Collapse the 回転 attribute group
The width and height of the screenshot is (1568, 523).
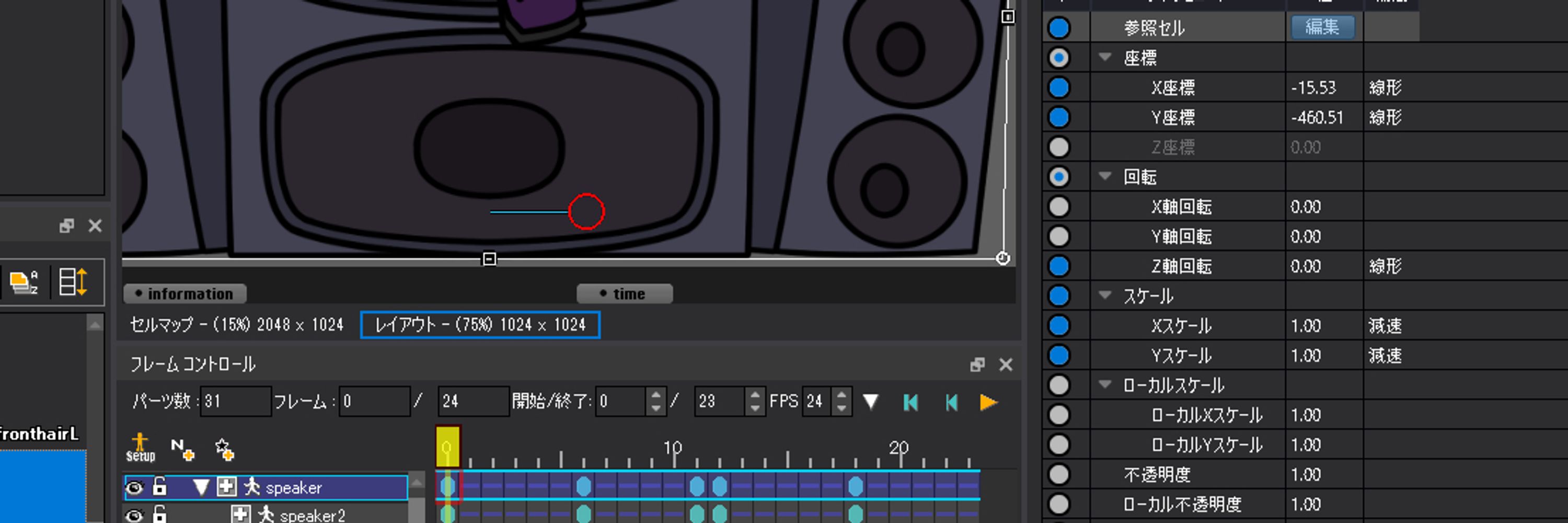pyautogui.click(x=1105, y=177)
